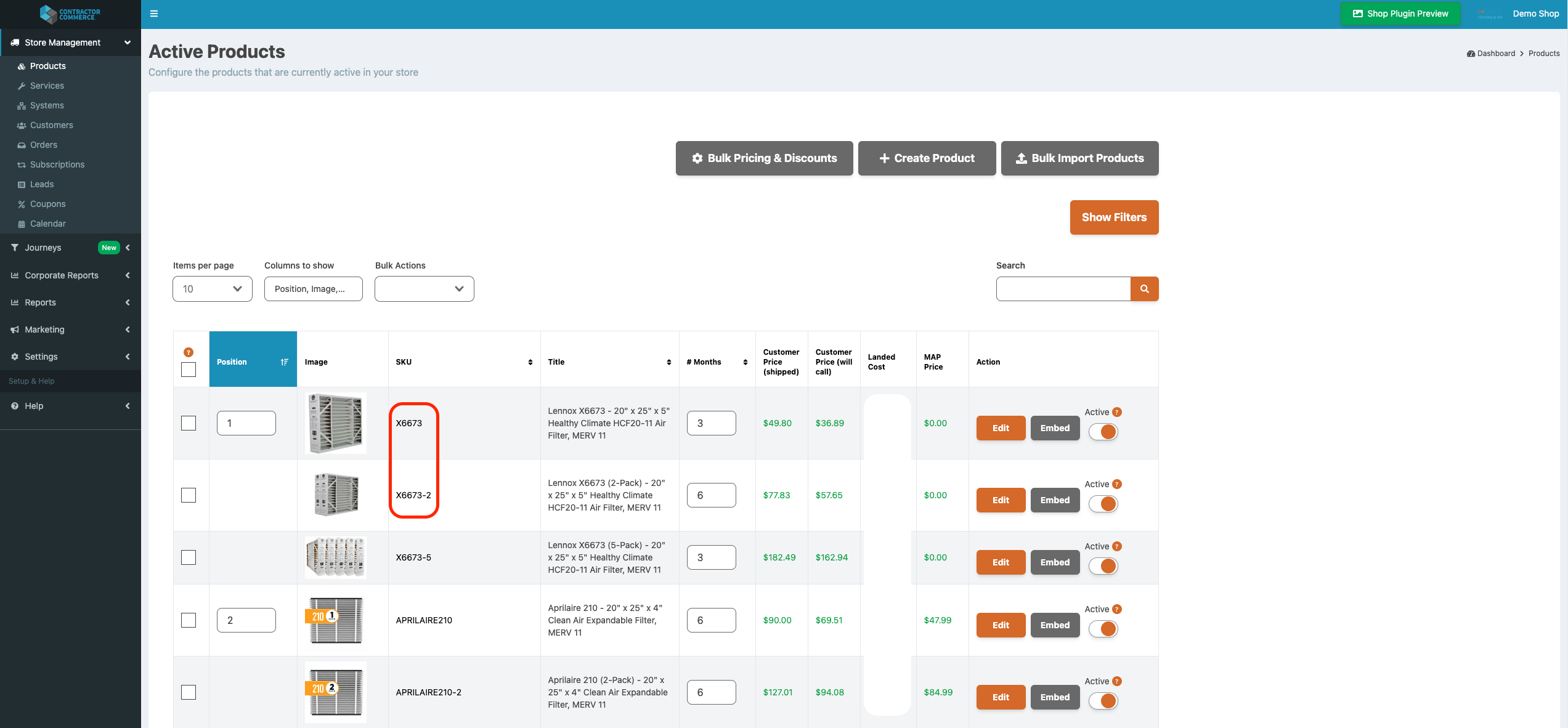Open APRILAIRE210 product image thumbnail
Image resolution: width=1568 pixels, height=728 pixels.
point(336,620)
